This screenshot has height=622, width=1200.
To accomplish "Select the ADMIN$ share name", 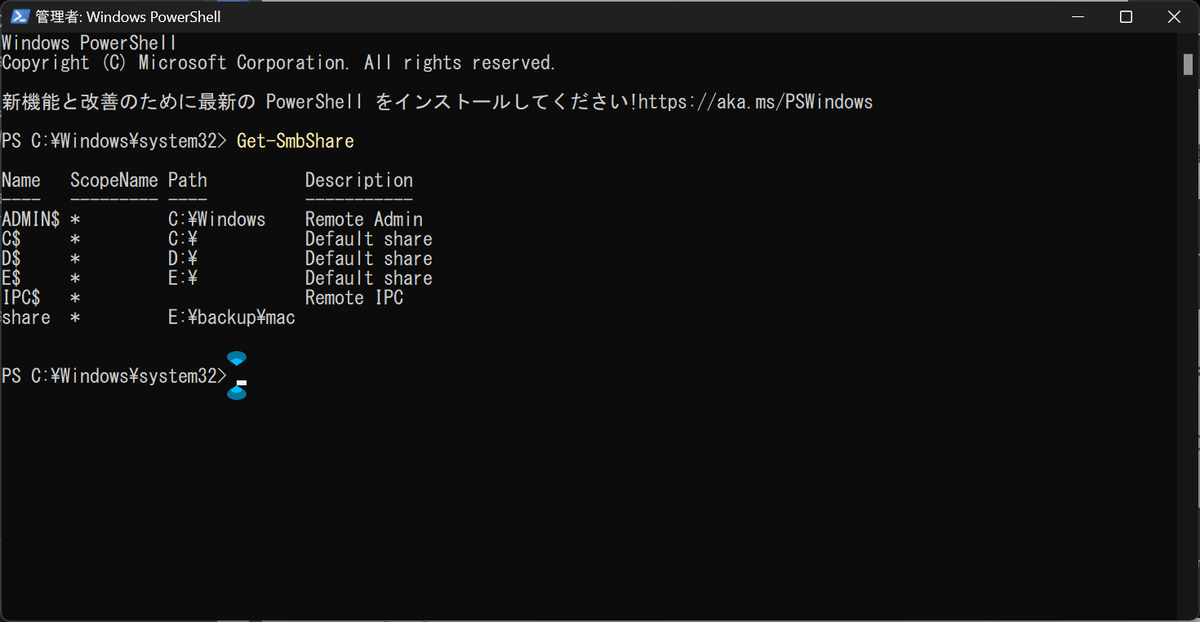I will (x=31, y=219).
